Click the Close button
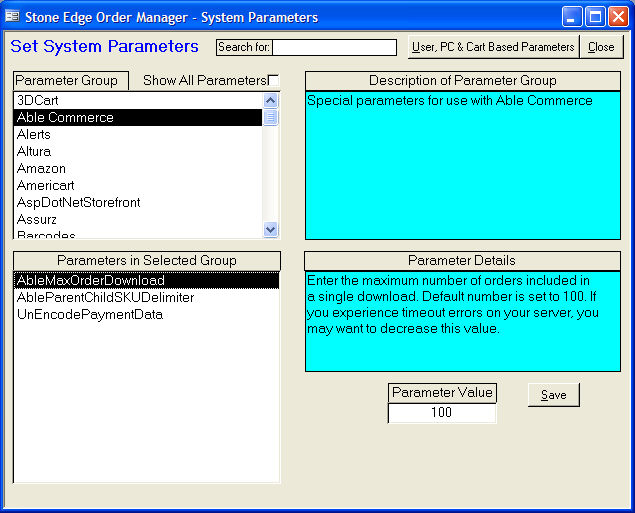Image resolution: width=635 pixels, height=513 pixels. [x=601, y=47]
